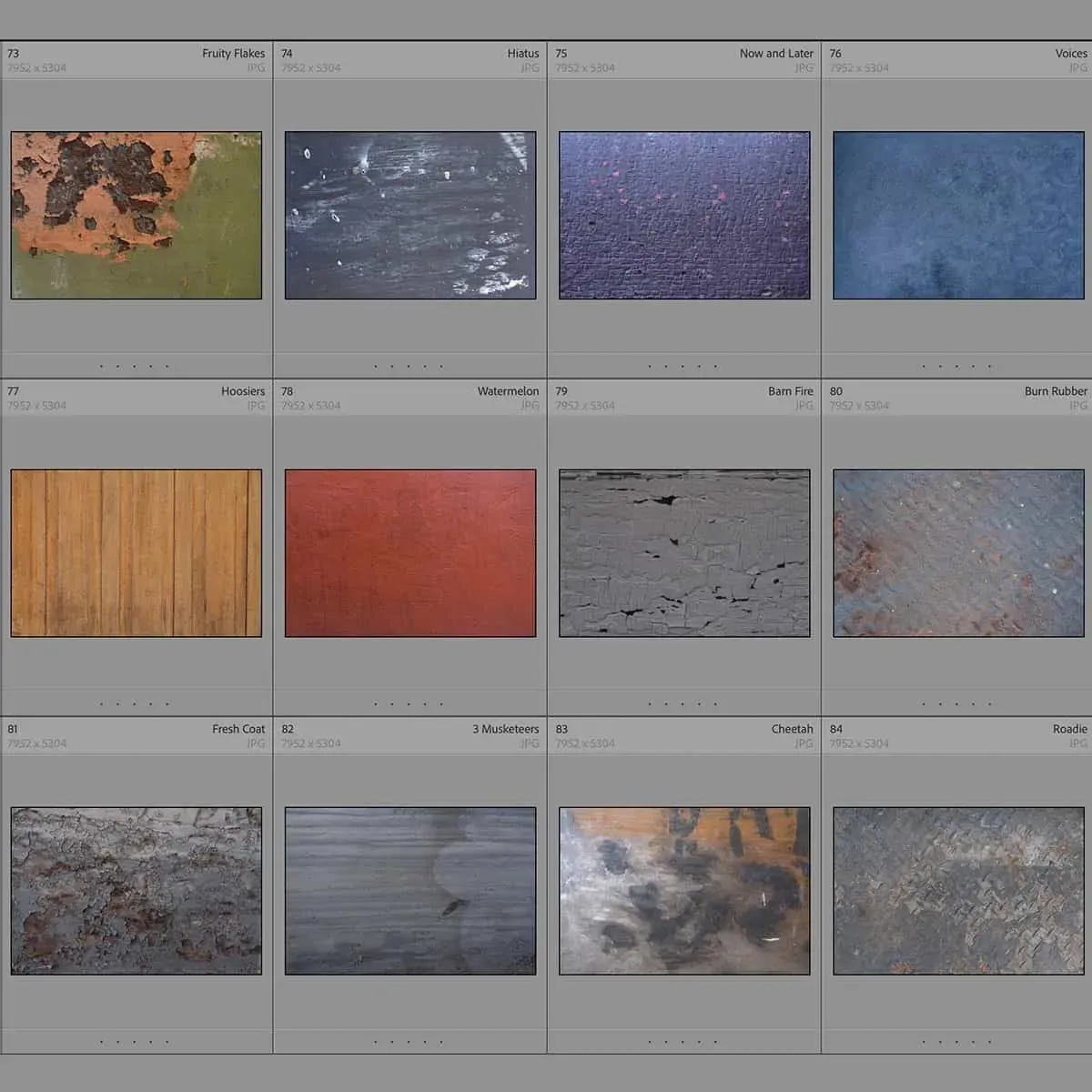This screenshot has width=1092, height=1092.
Task: Choose the Voices blue texture thumbnail
Action: click(x=958, y=216)
